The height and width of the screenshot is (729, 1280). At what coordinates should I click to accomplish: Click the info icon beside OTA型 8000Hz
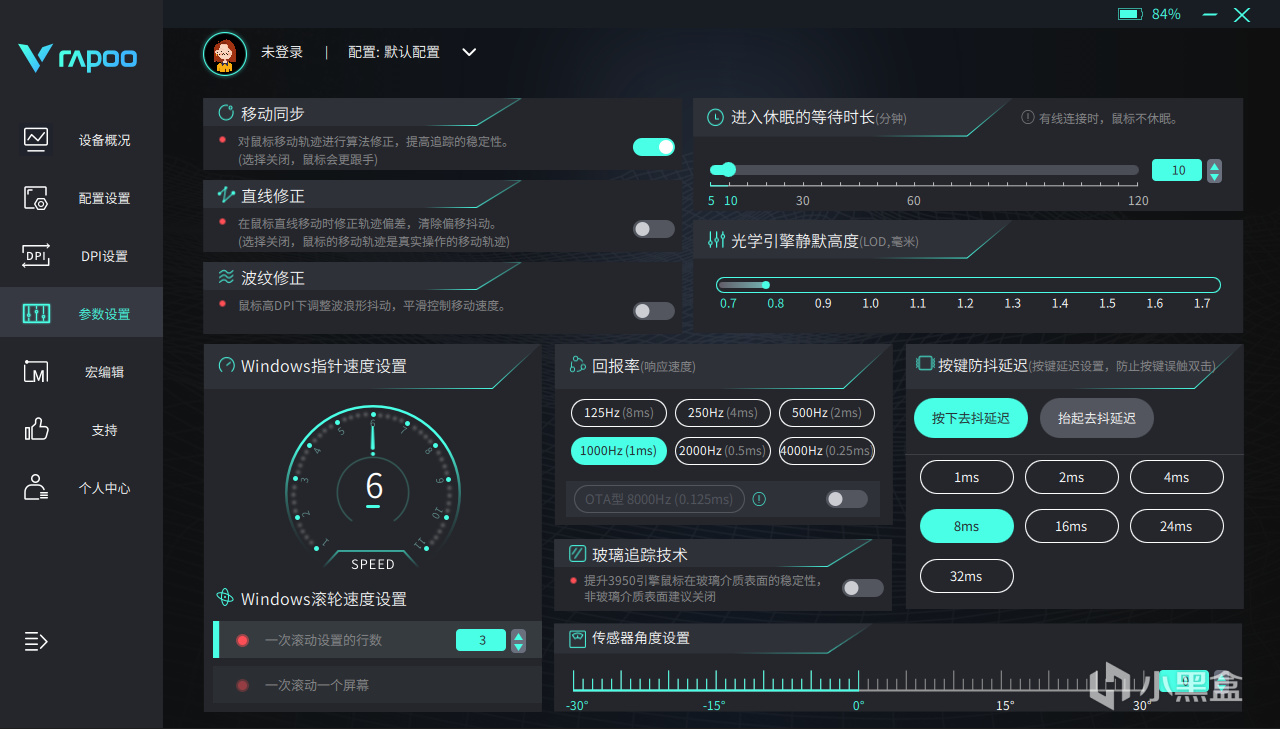[x=759, y=499]
